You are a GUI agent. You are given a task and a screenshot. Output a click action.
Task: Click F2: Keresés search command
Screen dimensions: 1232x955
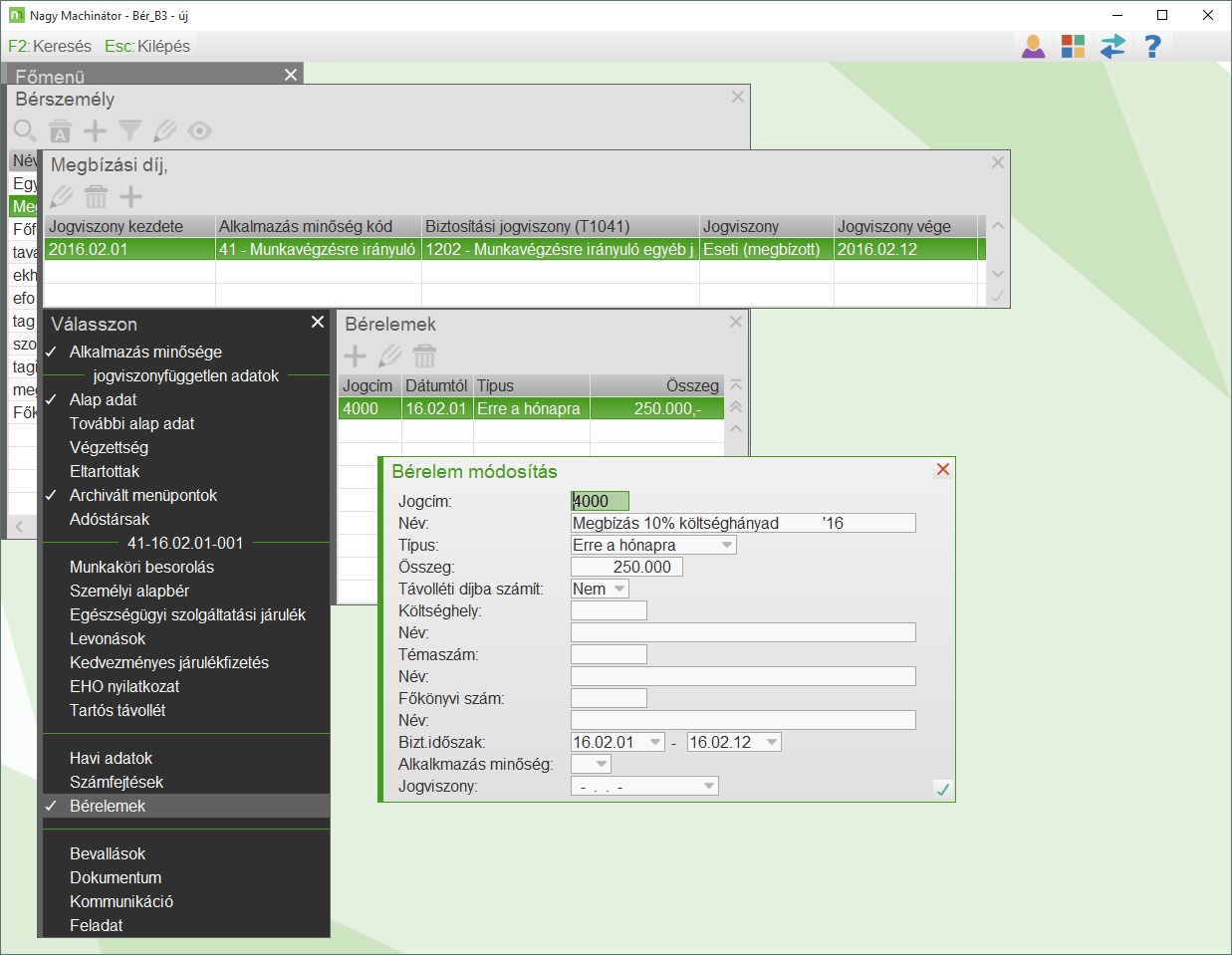[x=50, y=46]
